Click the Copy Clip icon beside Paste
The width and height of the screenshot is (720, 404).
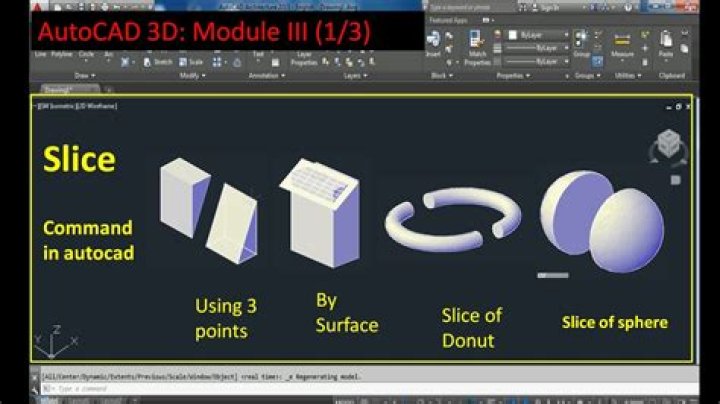684,49
